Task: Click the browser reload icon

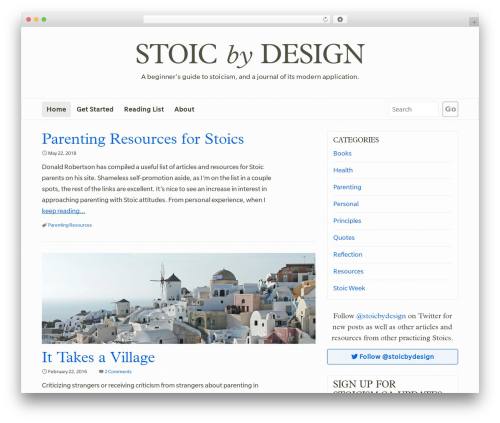Action: coord(325,20)
